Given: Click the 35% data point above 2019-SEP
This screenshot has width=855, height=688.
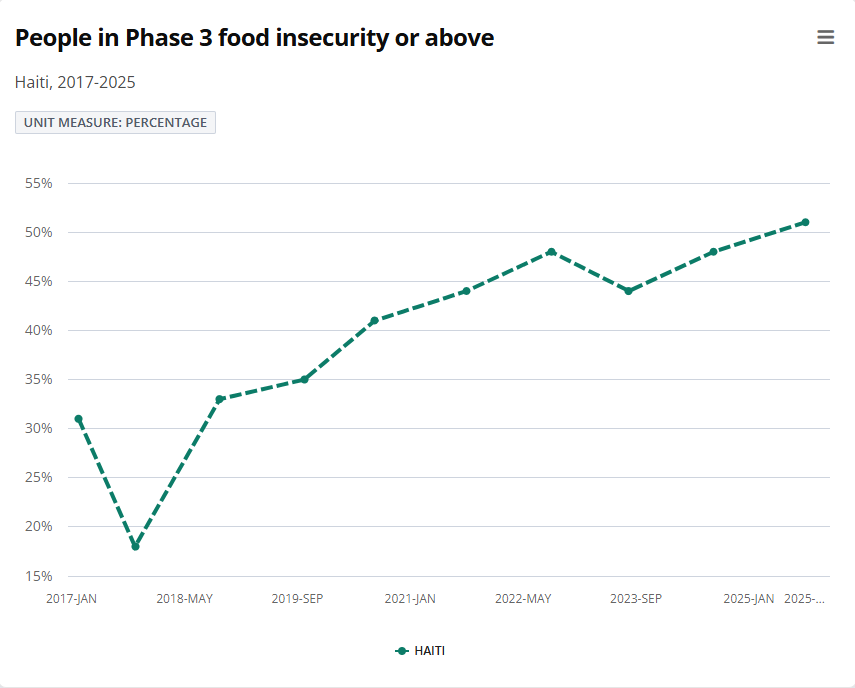Looking at the screenshot, I should (x=304, y=379).
